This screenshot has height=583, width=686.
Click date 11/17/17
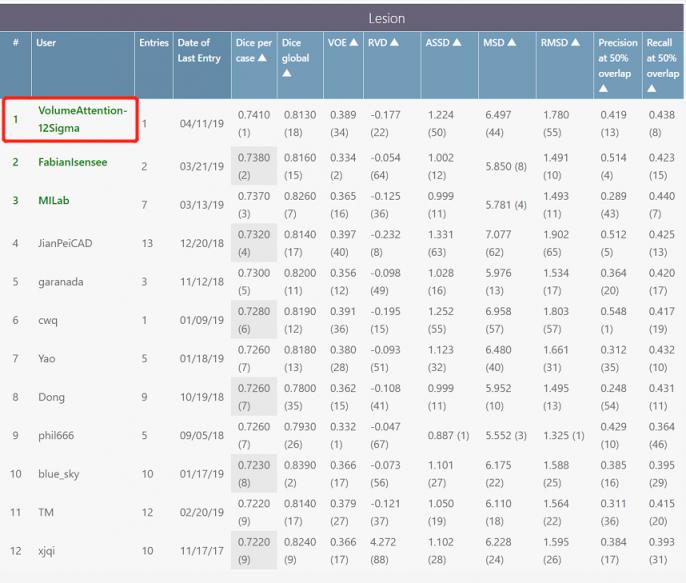click(202, 551)
